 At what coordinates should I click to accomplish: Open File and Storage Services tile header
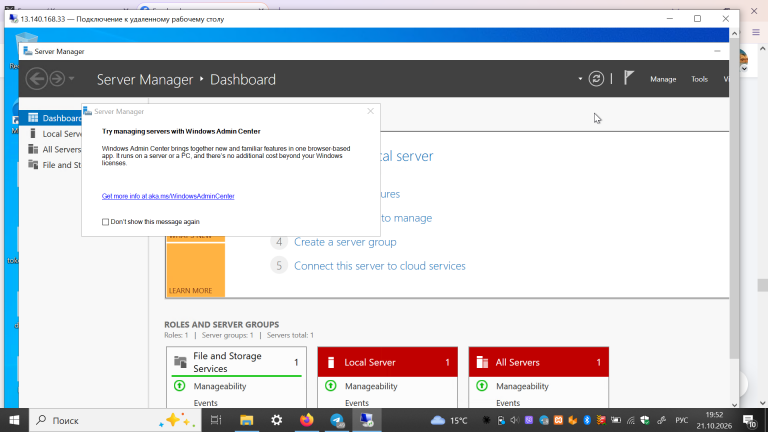tap(237, 362)
